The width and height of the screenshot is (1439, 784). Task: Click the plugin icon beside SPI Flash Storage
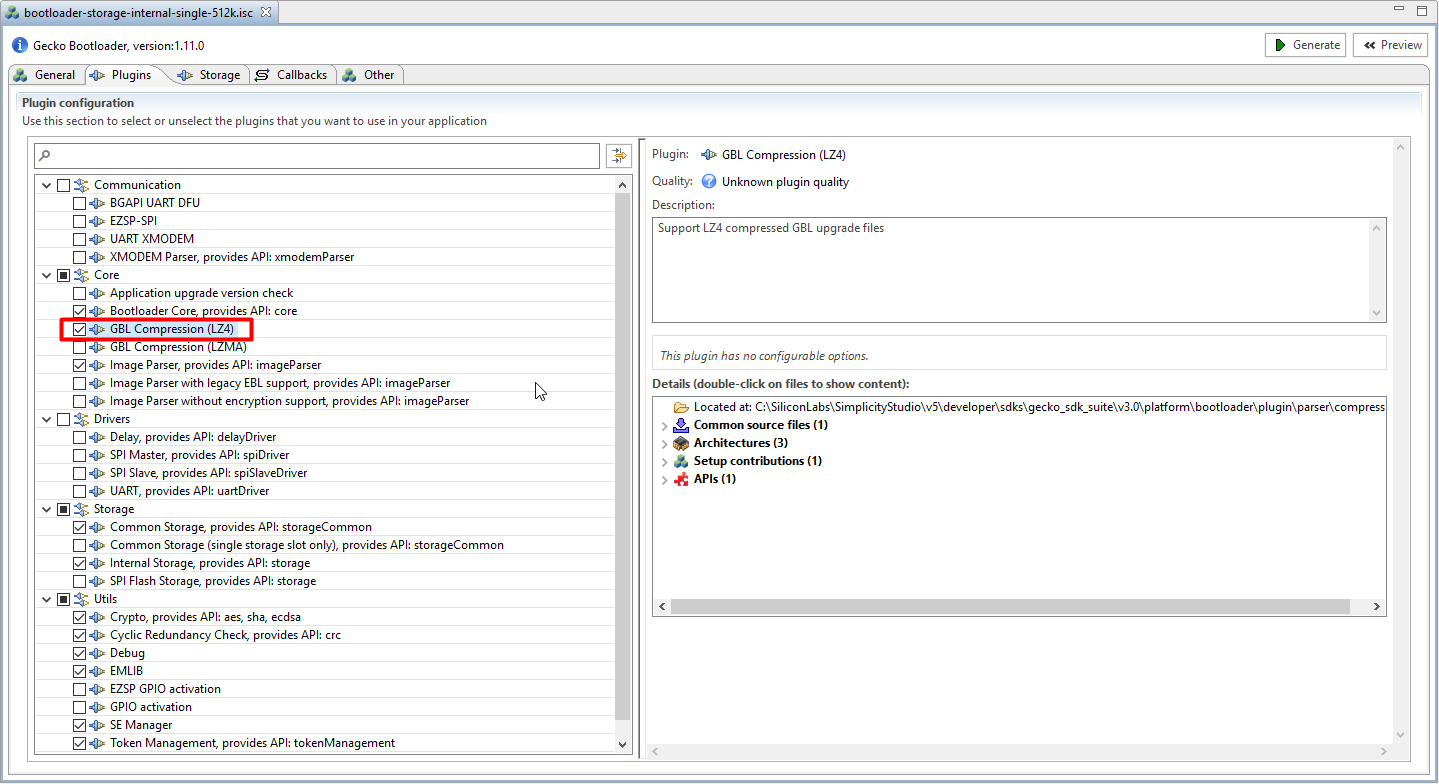coord(97,581)
